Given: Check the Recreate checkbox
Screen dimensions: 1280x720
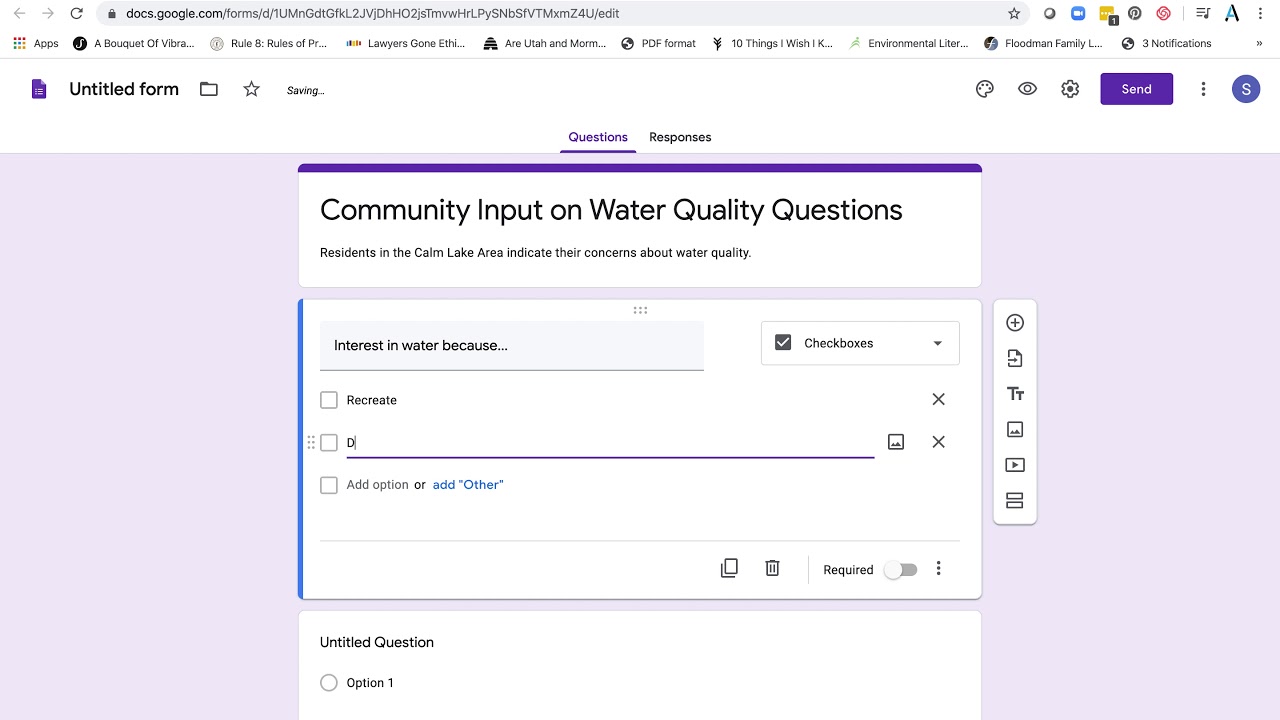Looking at the screenshot, I should [x=329, y=400].
